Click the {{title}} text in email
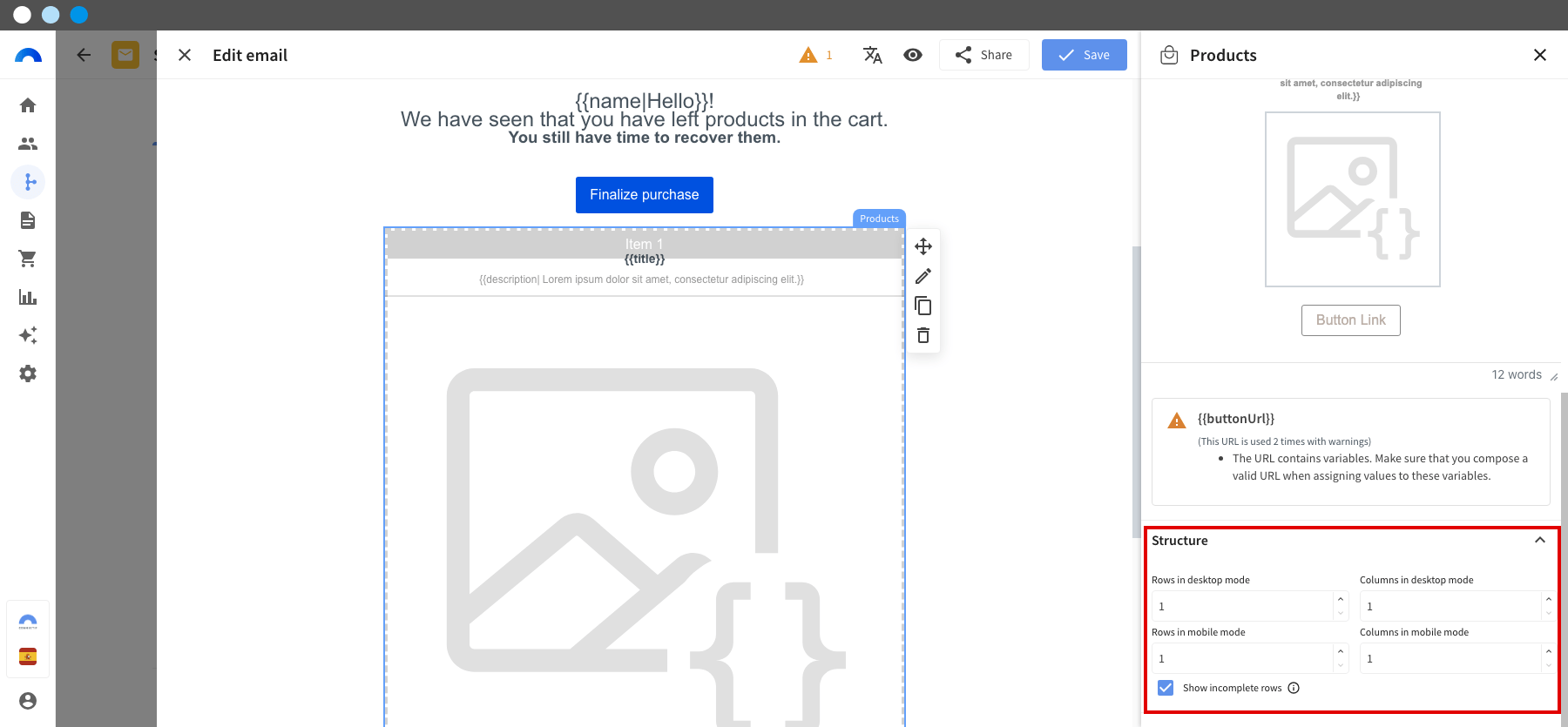 coord(645,259)
